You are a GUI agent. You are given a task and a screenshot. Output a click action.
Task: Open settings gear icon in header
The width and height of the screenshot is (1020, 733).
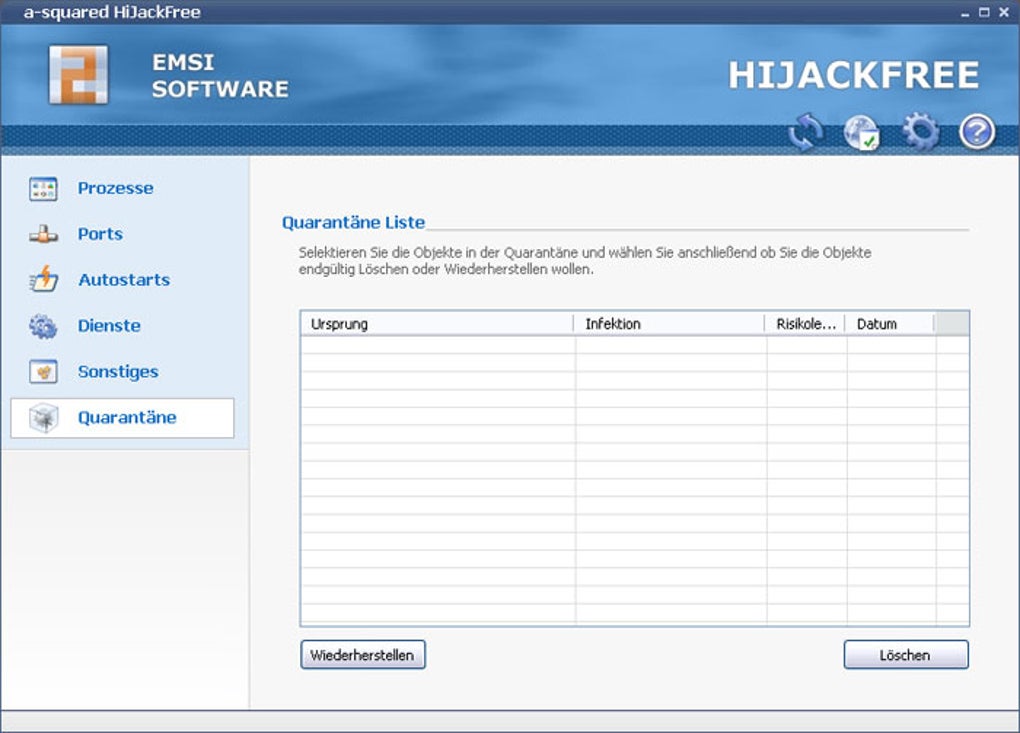pos(920,131)
